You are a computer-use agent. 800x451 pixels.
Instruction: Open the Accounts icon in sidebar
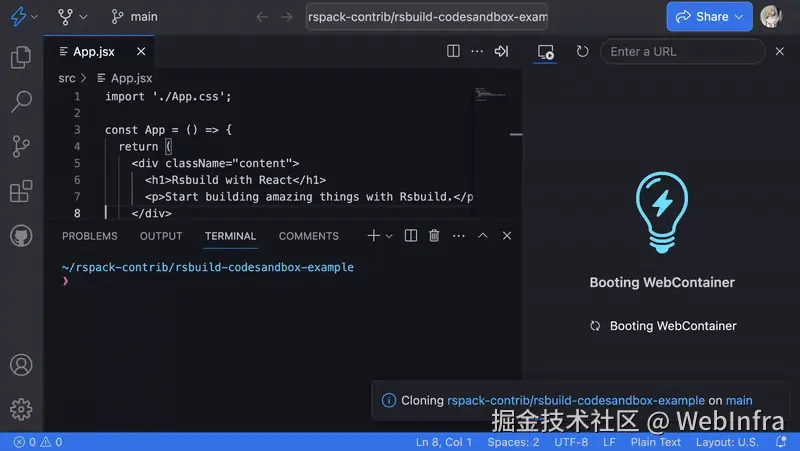coord(21,365)
